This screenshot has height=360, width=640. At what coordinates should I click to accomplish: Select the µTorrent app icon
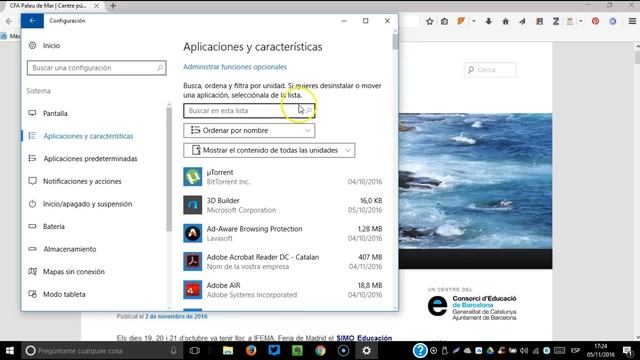coord(193,177)
